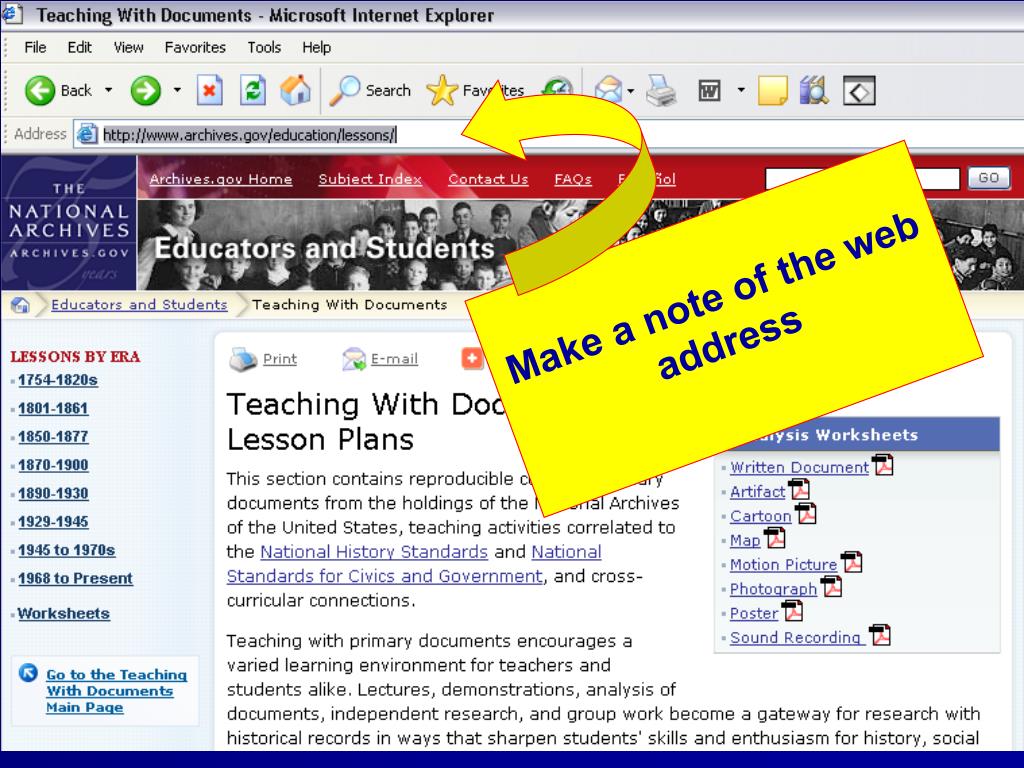
Task: Open lessons for era 1801-1861
Action: [x=53, y=408]
